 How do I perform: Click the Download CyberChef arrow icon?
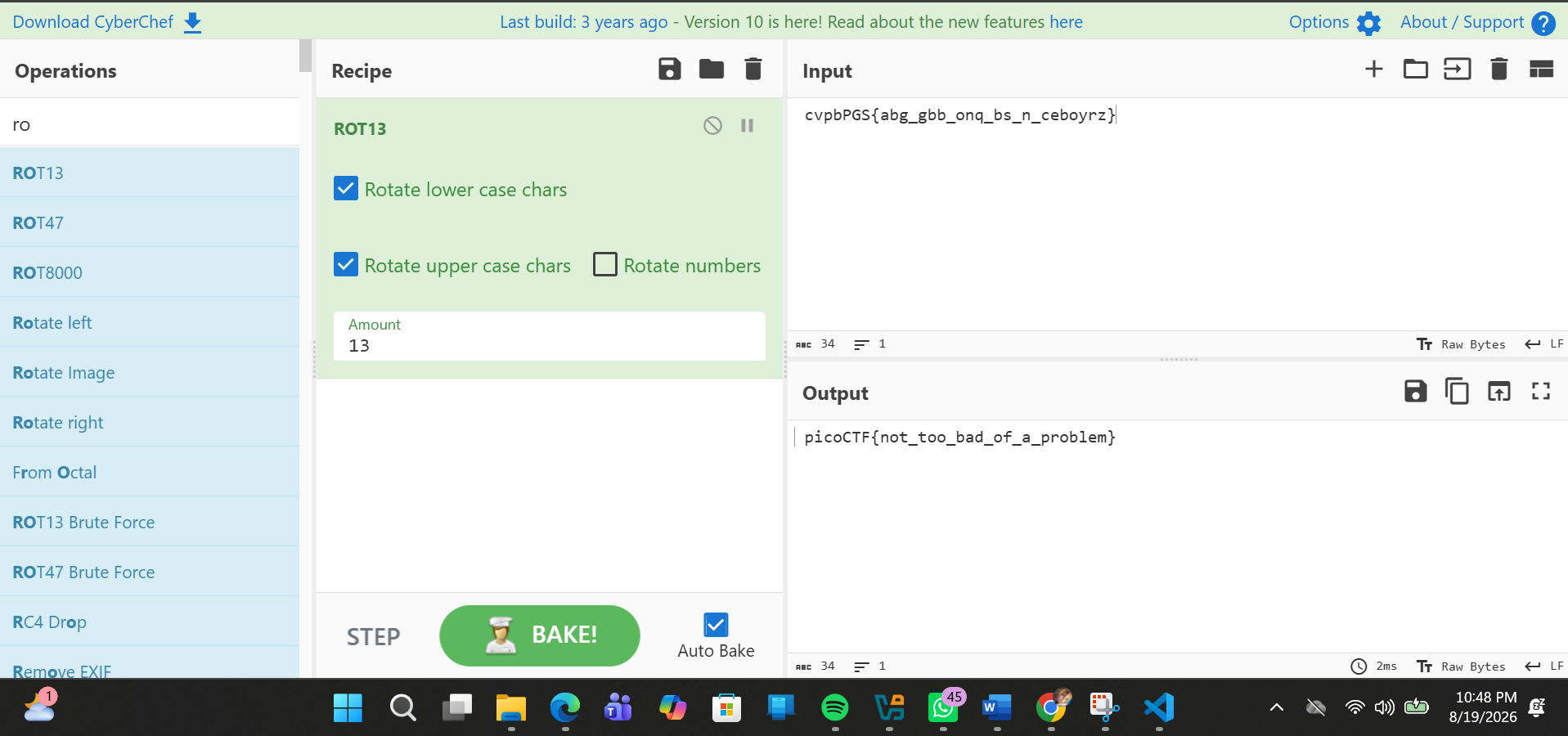192,23
